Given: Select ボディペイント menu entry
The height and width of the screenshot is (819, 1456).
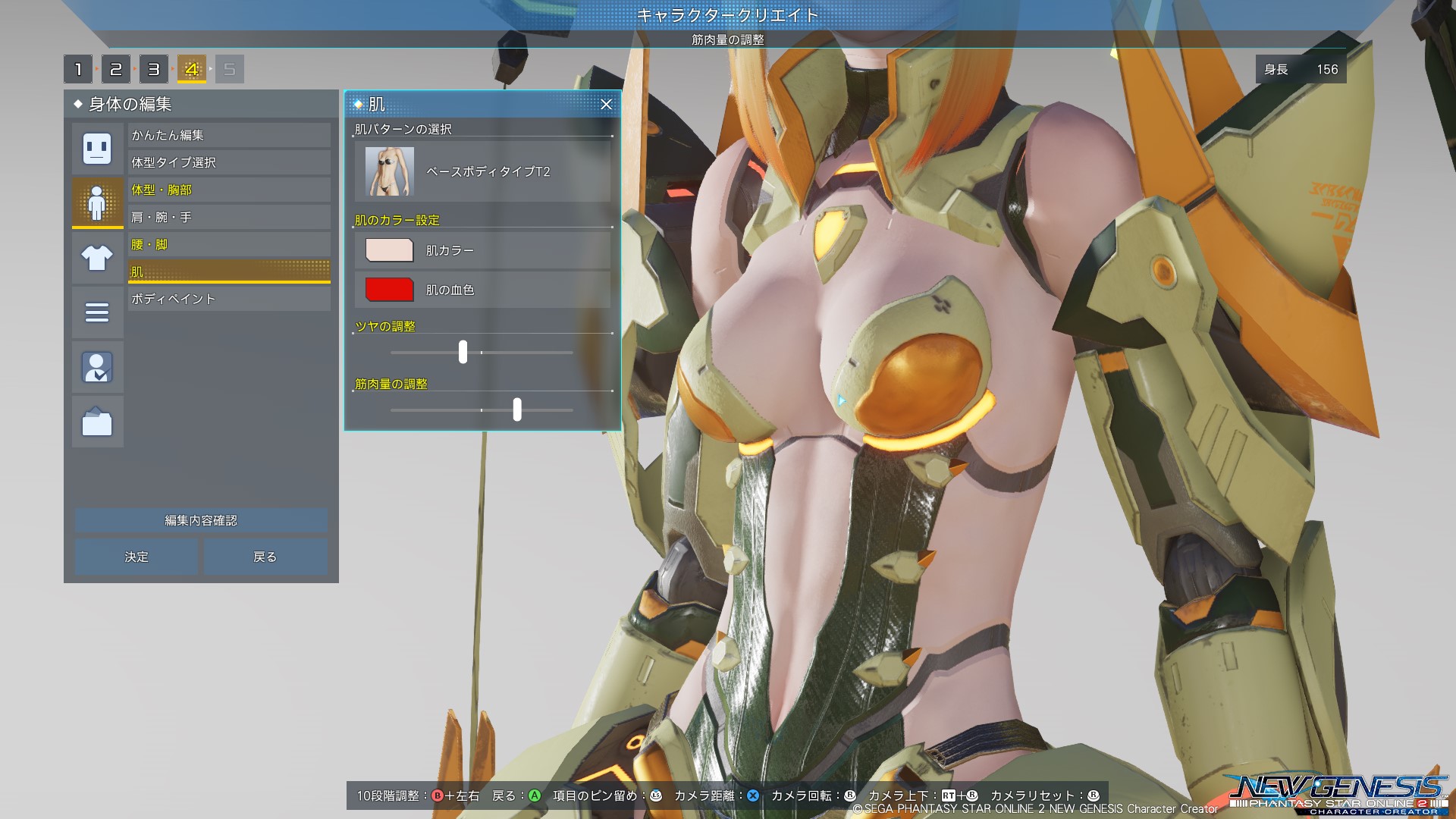Looking at the screenshot, I should (x=228, y=299).
